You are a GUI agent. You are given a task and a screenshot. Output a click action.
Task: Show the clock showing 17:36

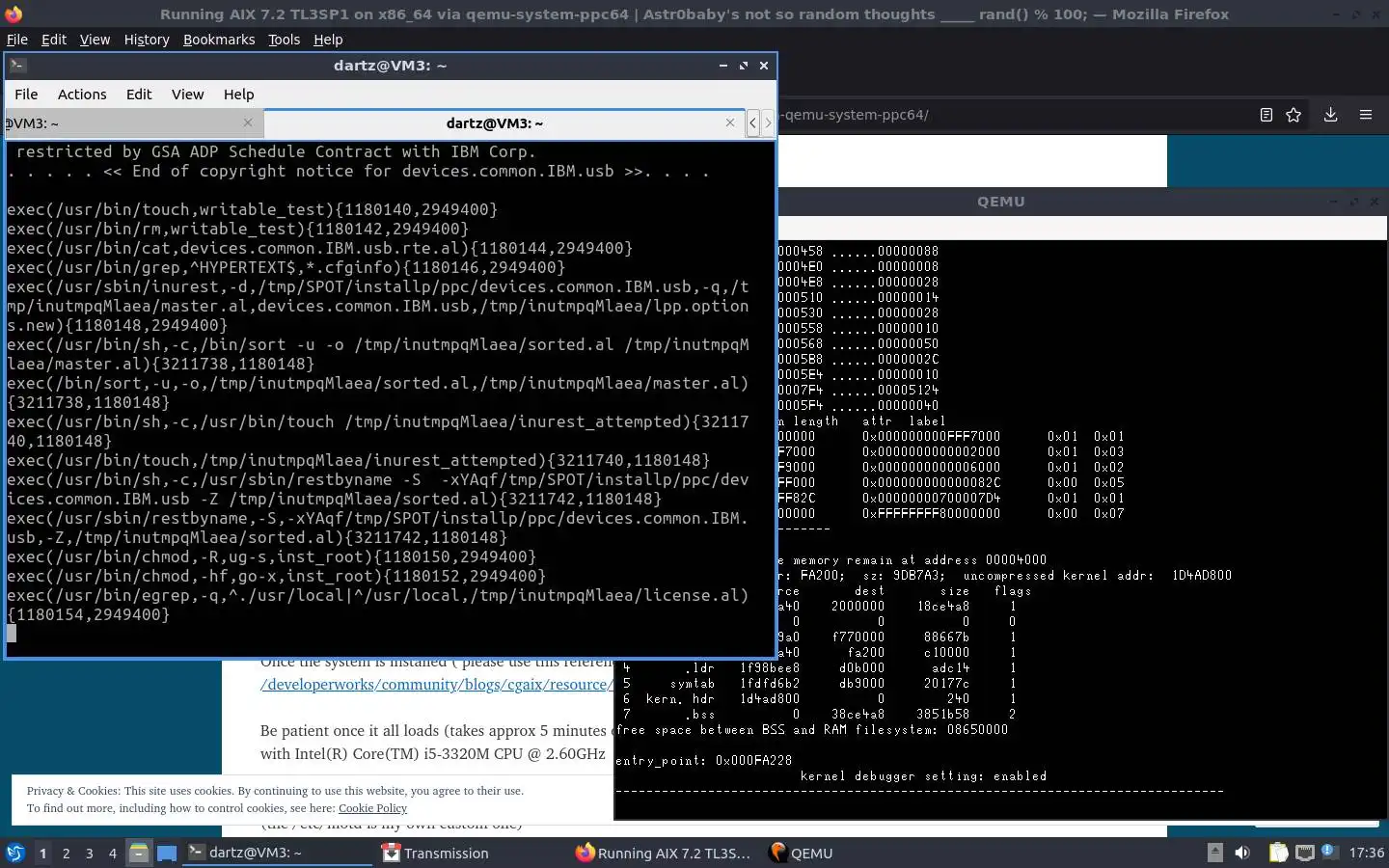(1366, 853)
